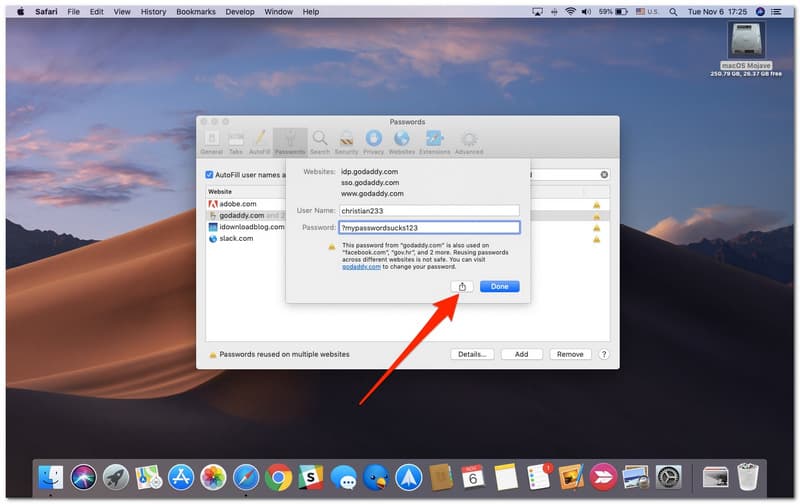
Task: Open Messages from the Dock
Action: pos(343,477)
